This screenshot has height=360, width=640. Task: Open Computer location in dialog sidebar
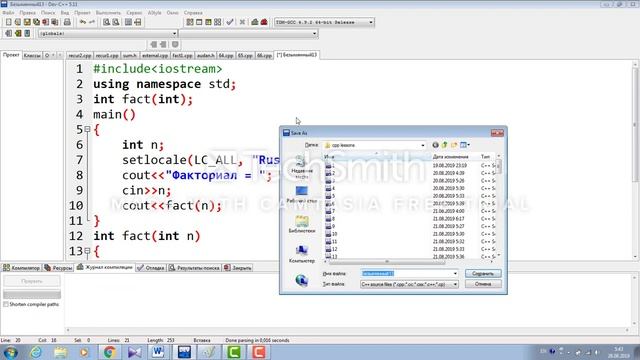(x=302, y=254)
